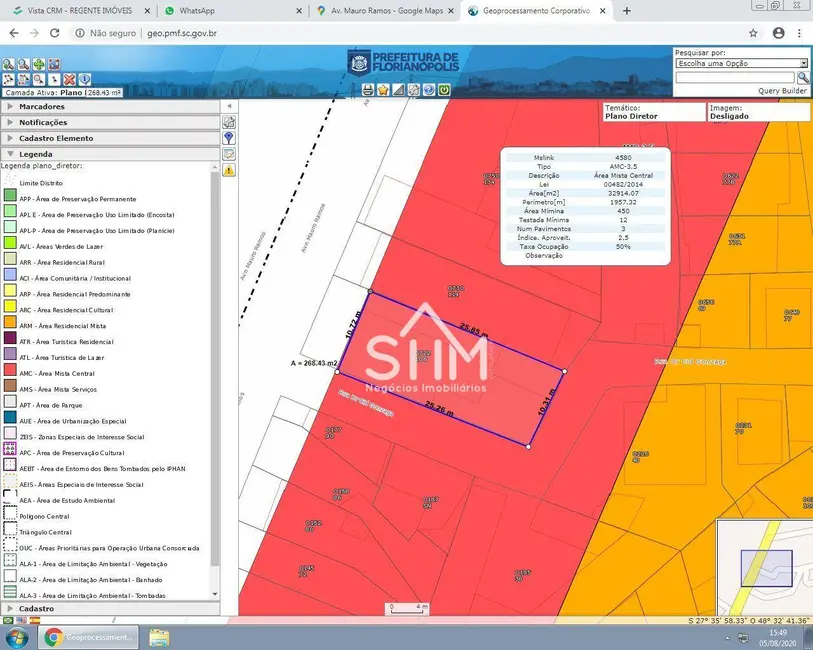Select the pan map tool with green arrows
The height and width of the screenshot is (650, 813).
38,65
